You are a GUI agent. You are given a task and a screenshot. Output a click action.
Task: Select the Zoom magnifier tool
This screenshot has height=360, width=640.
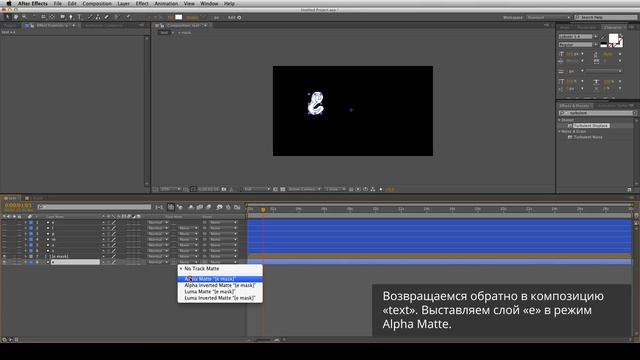[24, 17]
